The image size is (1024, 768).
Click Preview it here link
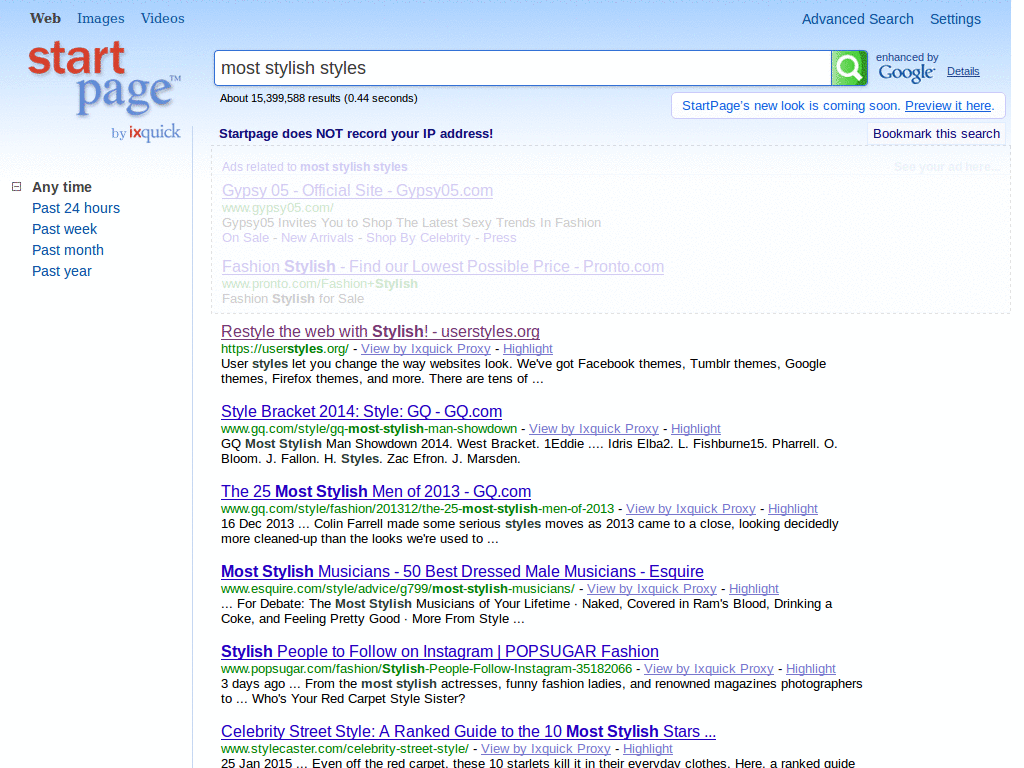click(948, 106)
